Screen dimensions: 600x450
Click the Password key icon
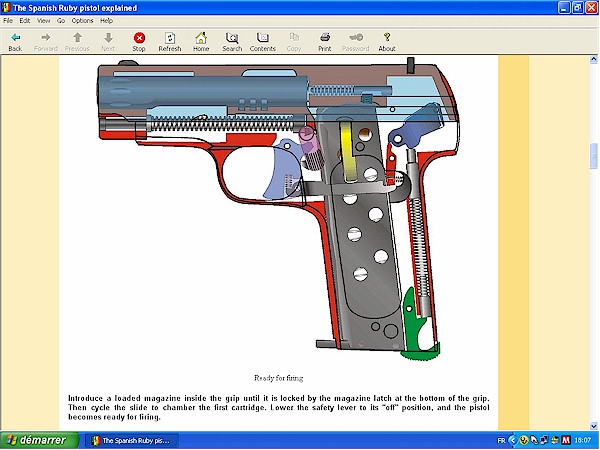(x=356, y=42)
